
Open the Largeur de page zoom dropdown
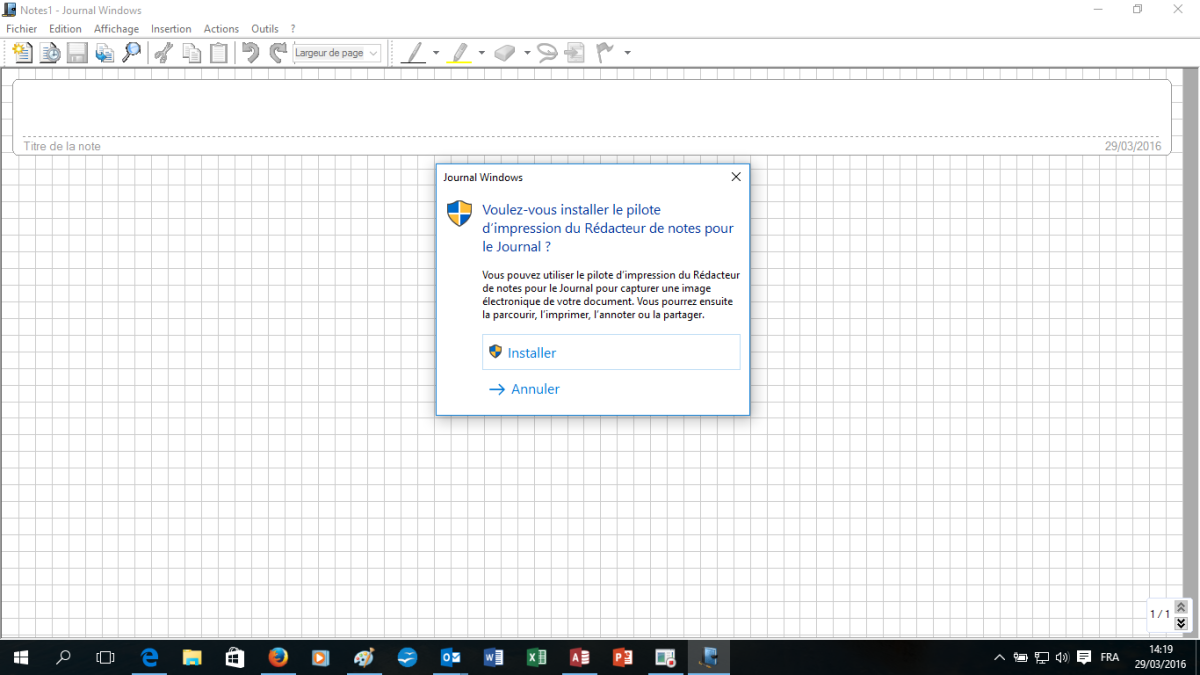[337, 53]
